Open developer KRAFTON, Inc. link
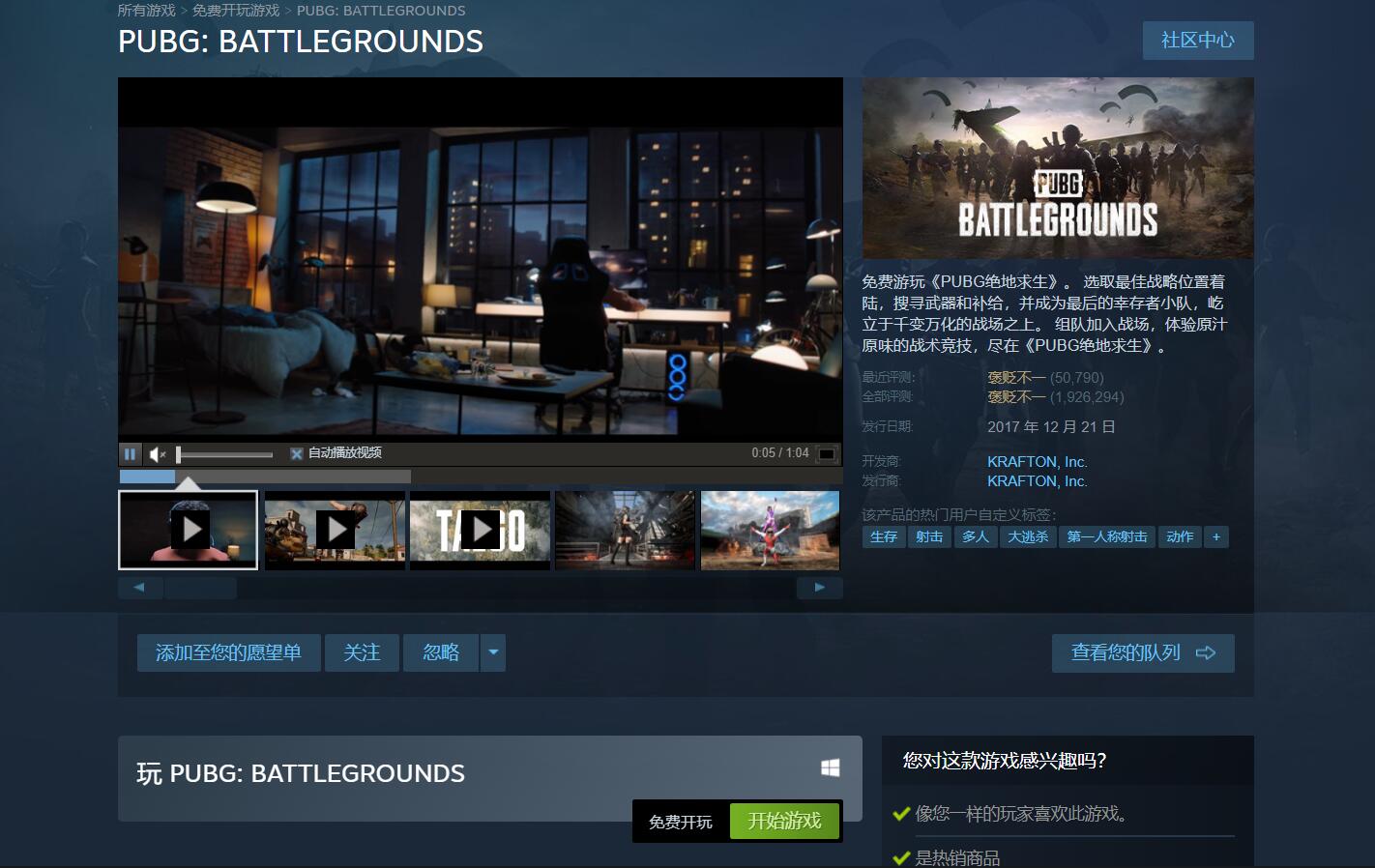 pos(1037,462)
